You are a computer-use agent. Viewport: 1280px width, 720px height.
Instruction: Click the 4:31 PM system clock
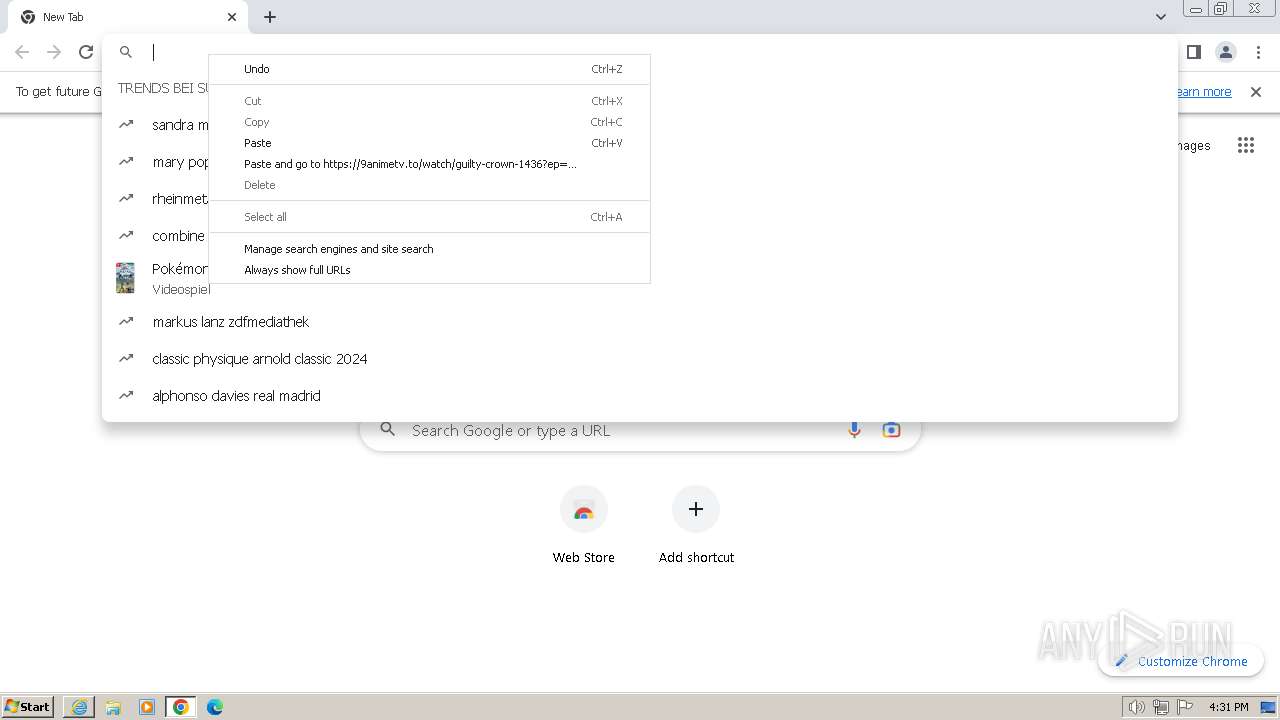click(x=1228, y=707)
